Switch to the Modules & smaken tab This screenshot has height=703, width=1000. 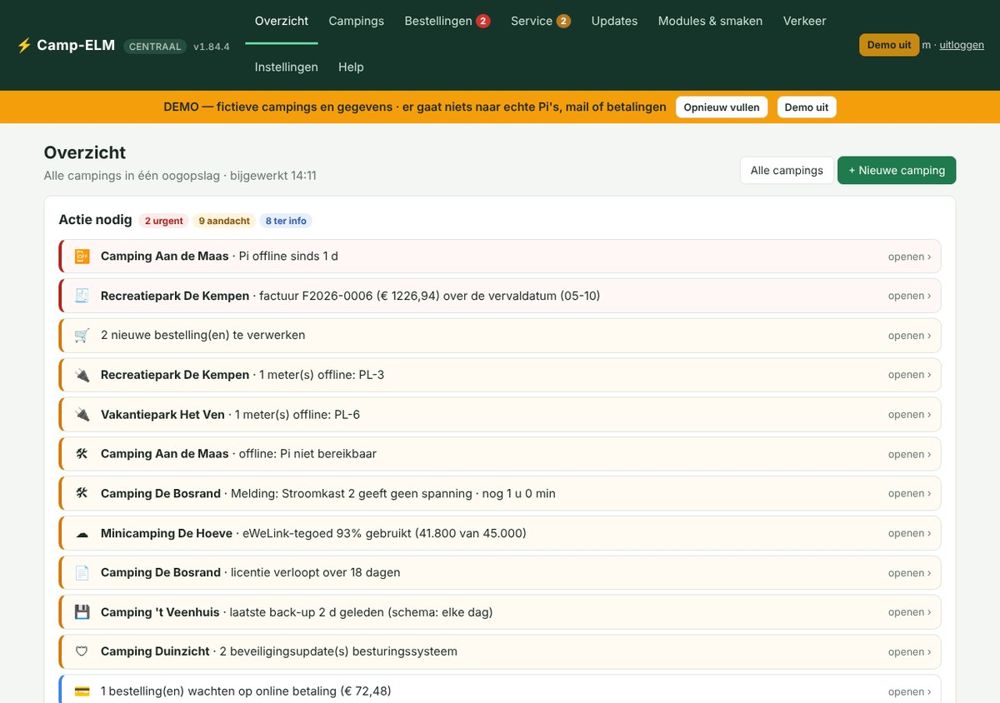click(x=710, y=21)
